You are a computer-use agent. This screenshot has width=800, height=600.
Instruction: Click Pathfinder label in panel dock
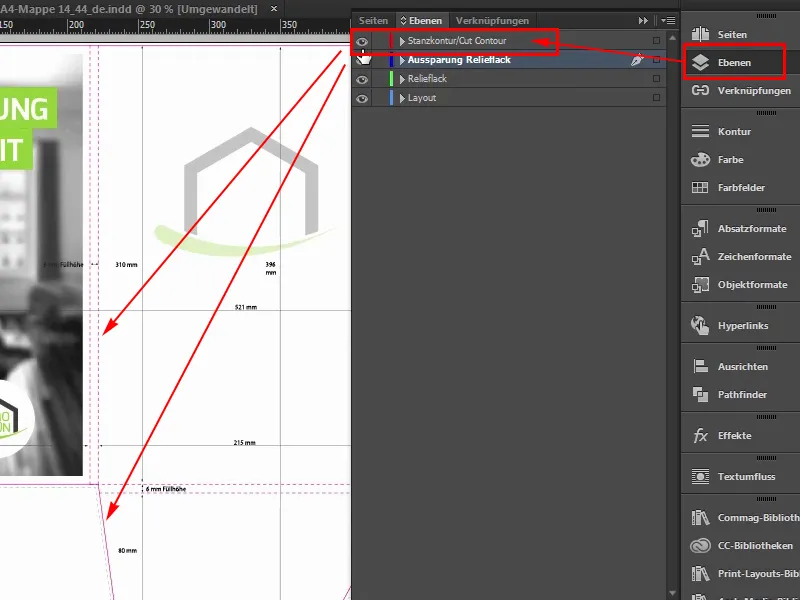click(742, 394)
